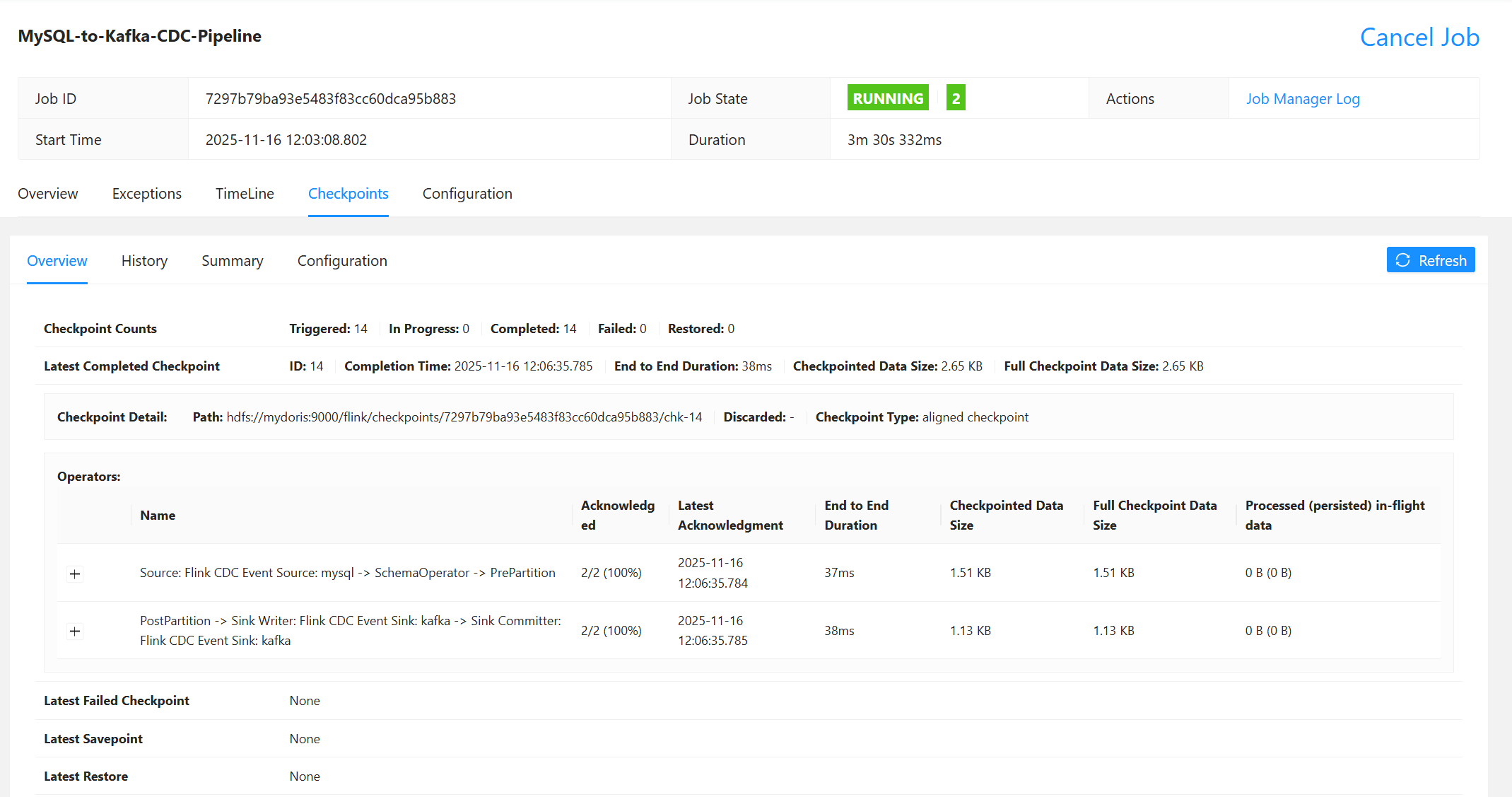This screenshot has width=1512, height=797.
Task: Click the circular refresh arrows icon
Action: click(1403, 260)
